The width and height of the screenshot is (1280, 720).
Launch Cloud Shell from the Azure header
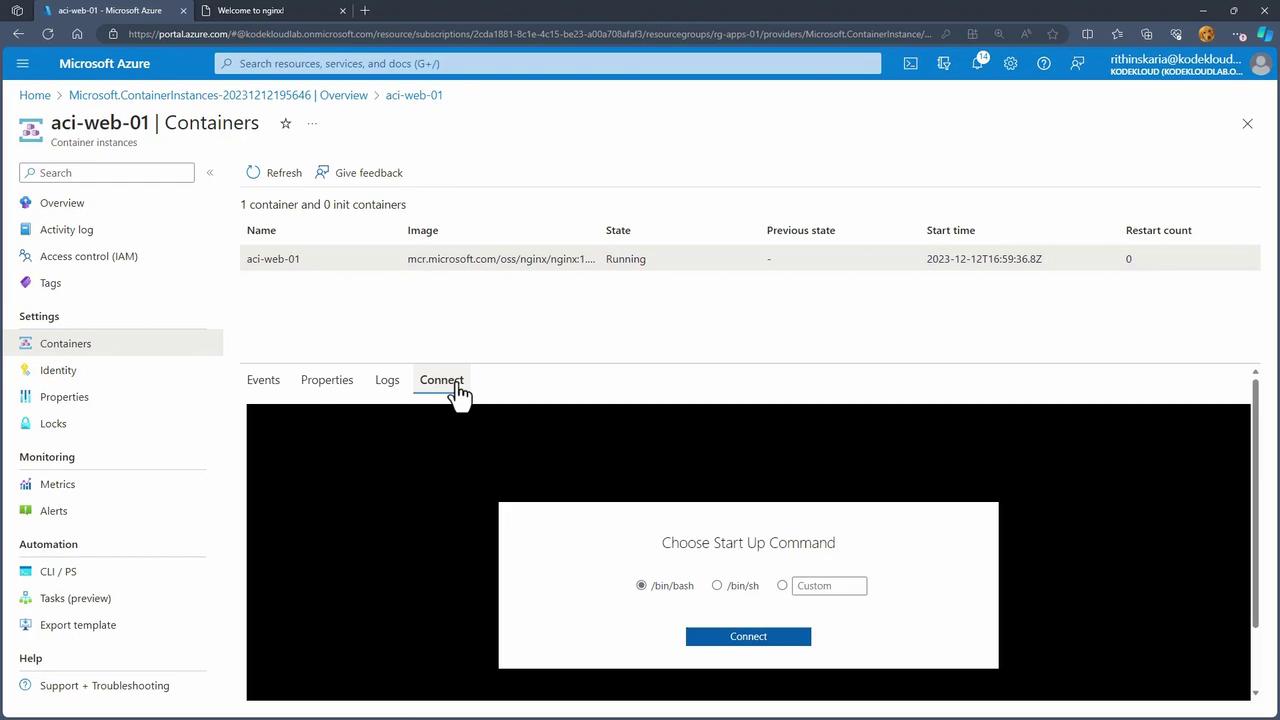910,63
